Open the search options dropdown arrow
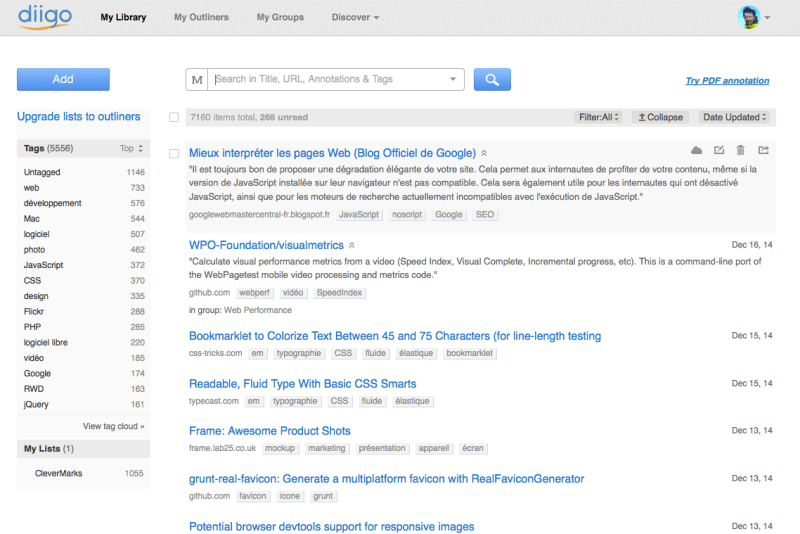This screenshot has width=800, height=534. 453,79
